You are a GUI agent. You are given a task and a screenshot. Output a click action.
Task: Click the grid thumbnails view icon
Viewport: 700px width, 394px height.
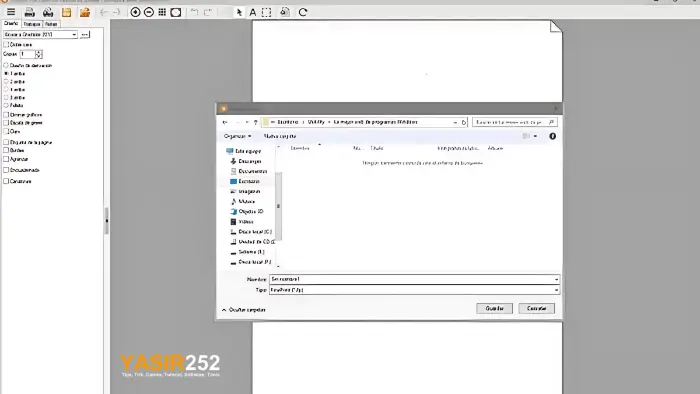coord(162,12)
